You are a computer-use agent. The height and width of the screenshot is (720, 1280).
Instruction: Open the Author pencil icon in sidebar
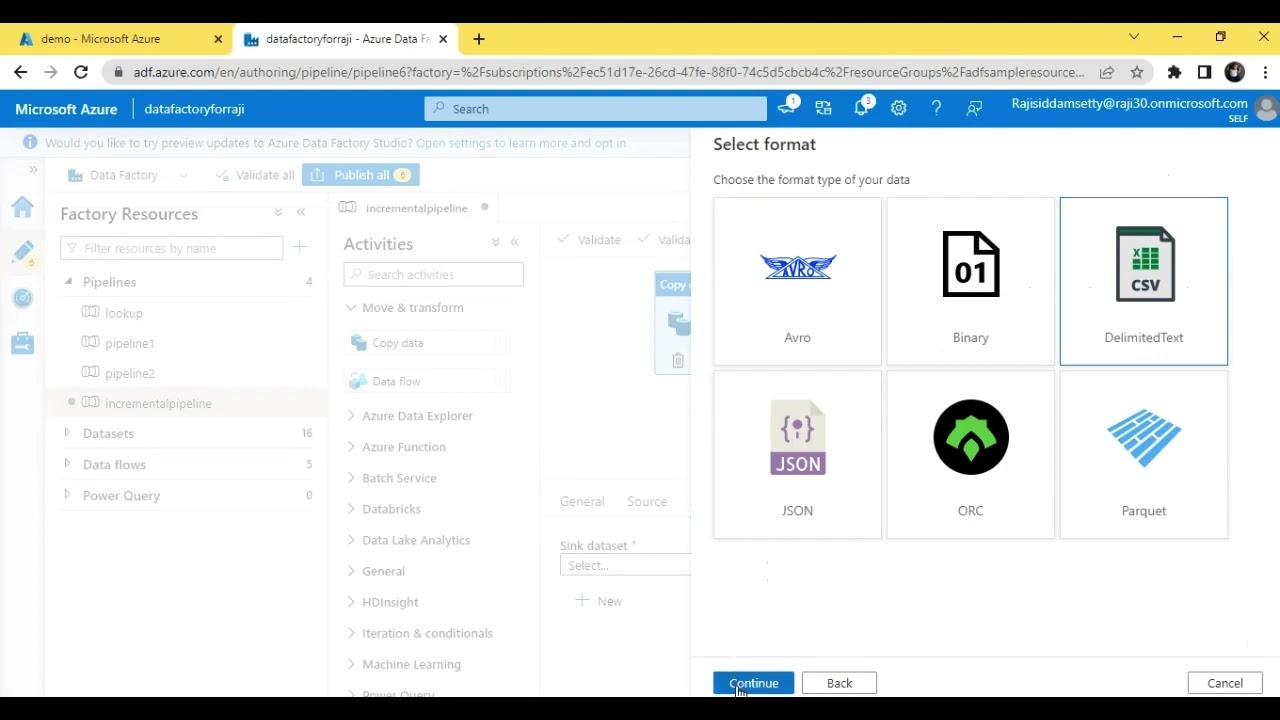click(22, 252)
